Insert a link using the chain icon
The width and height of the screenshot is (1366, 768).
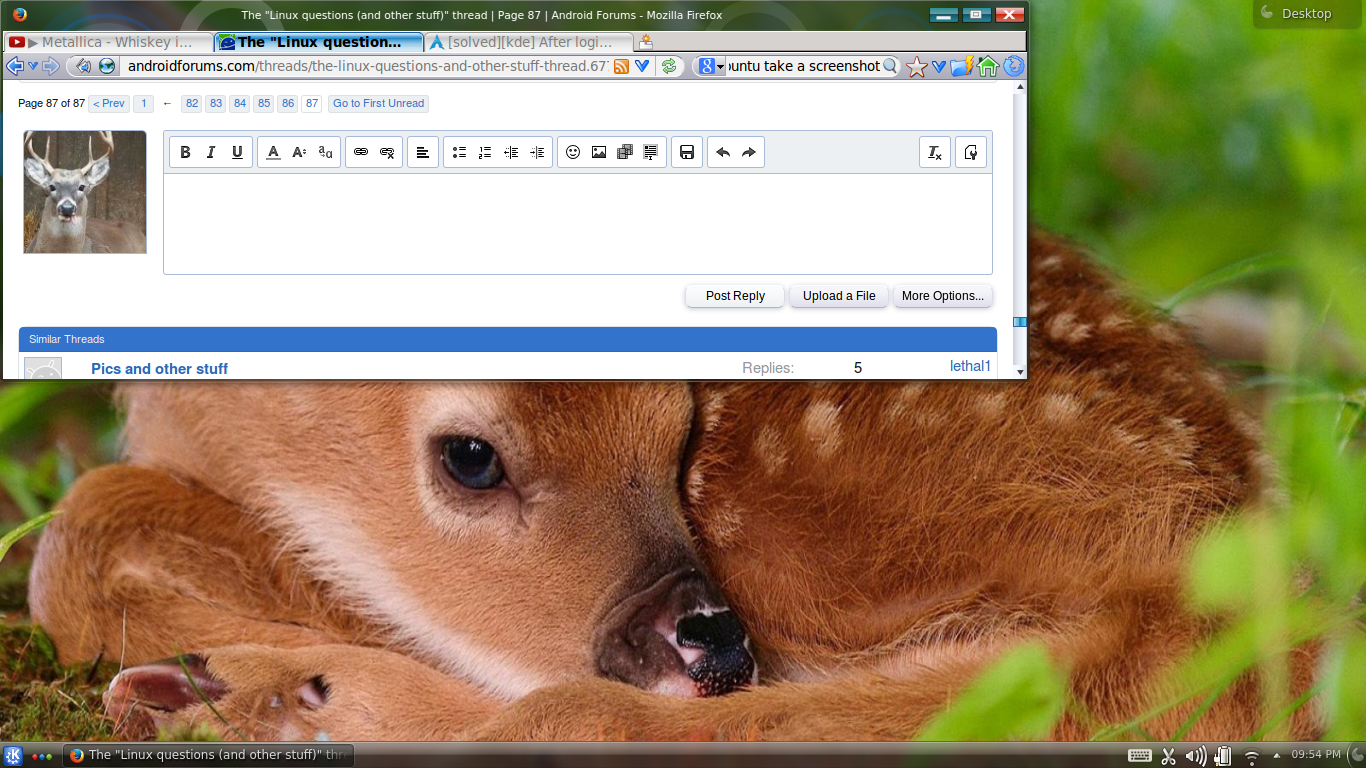coord(361,152)
